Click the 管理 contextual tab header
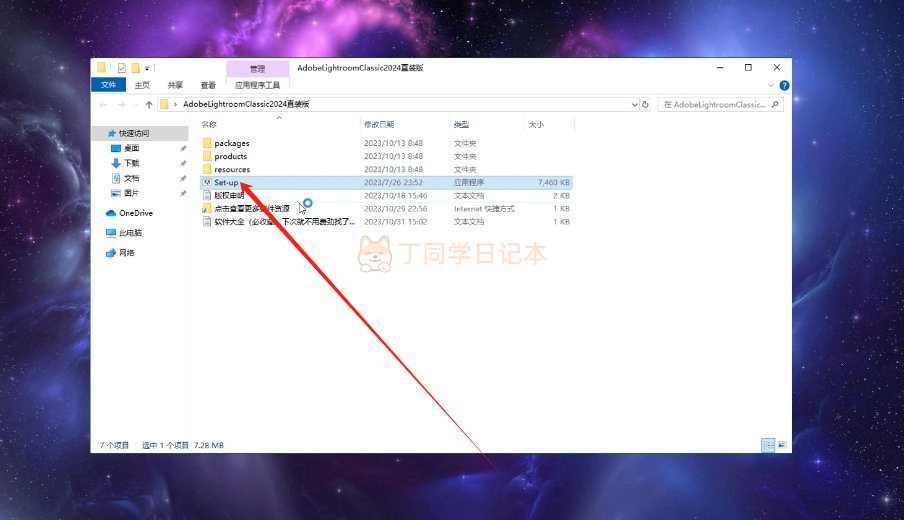This screenshot has width=904, height=520. click(257, 69)
